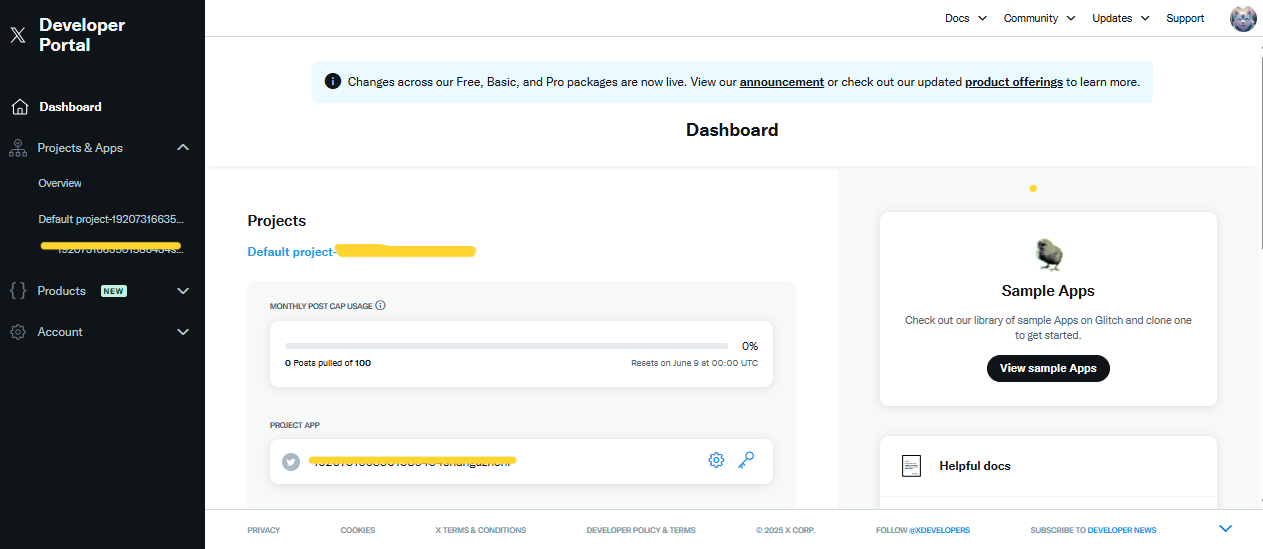Collapse the Projects & Apps section
1263x549 pixels.
coord(183,148)
